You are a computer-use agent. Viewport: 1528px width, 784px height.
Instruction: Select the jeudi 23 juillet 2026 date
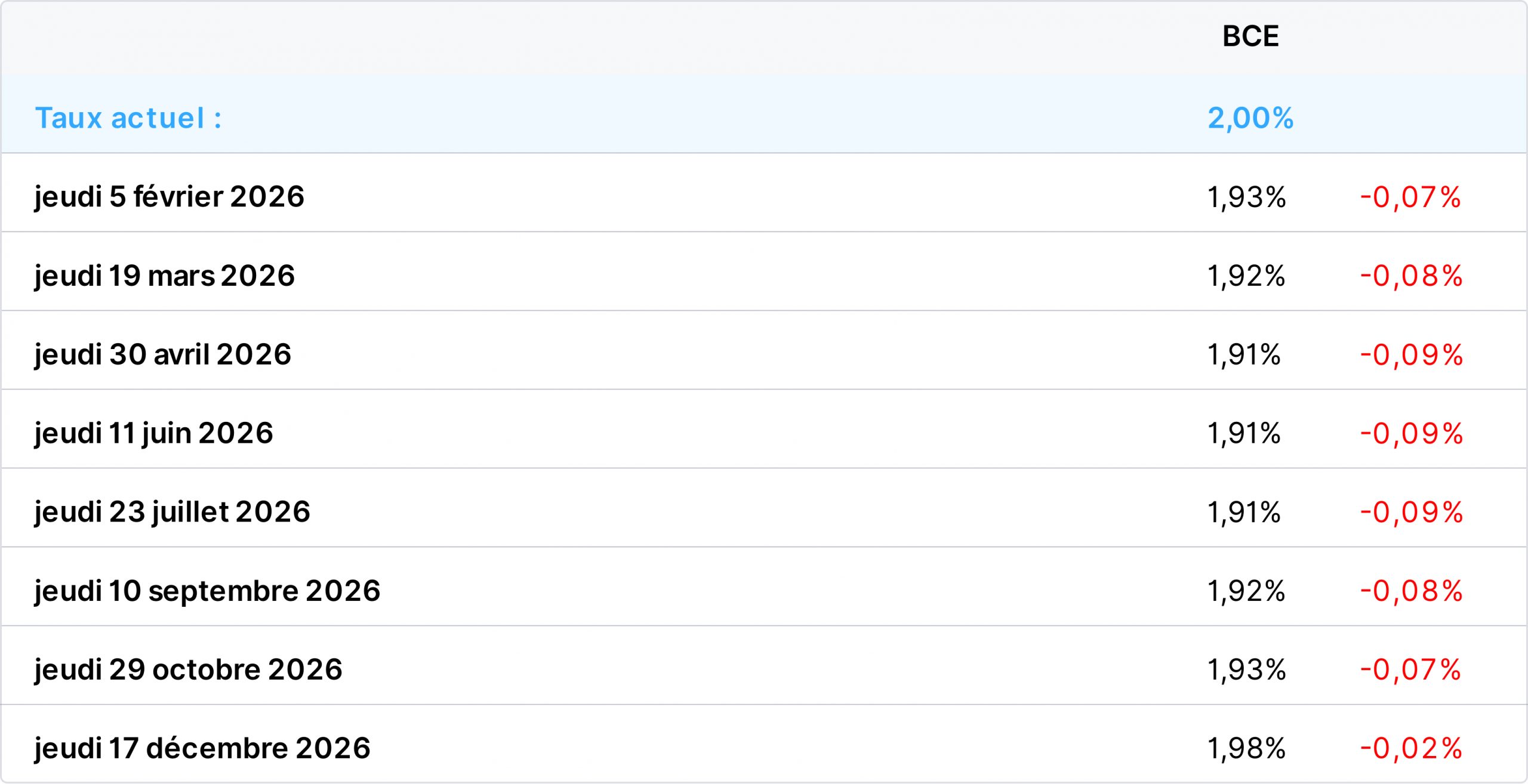coord(172,513)
